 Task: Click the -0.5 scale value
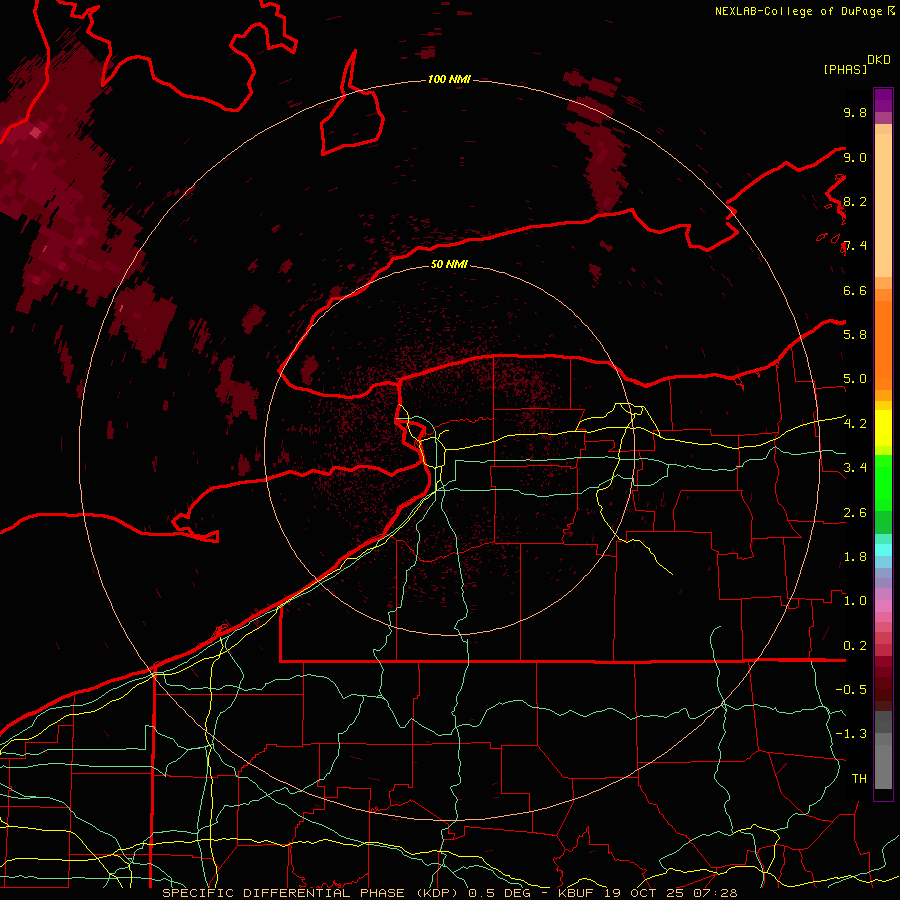click(851, 690)
